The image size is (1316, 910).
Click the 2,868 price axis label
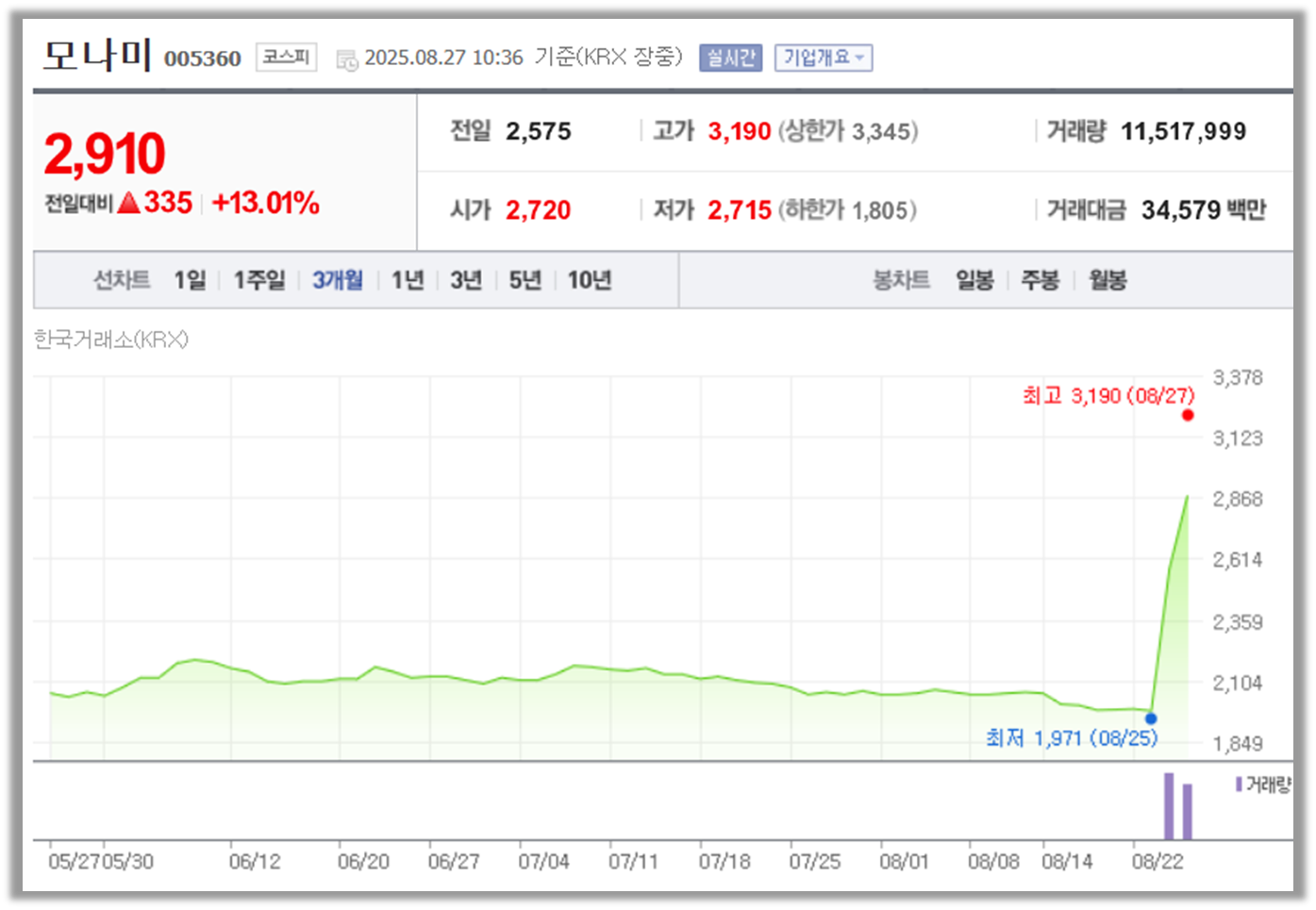1238,499
